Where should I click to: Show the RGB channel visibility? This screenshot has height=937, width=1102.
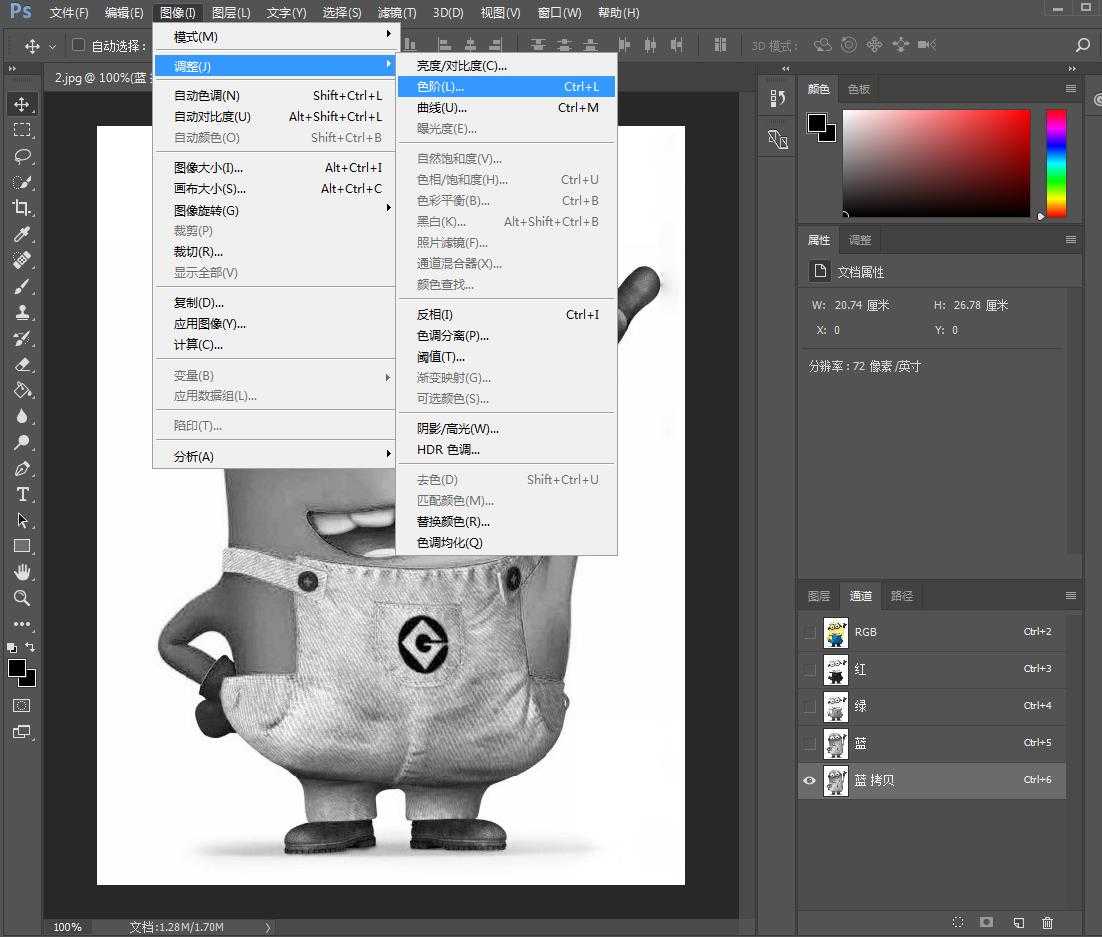click(810, 632)
